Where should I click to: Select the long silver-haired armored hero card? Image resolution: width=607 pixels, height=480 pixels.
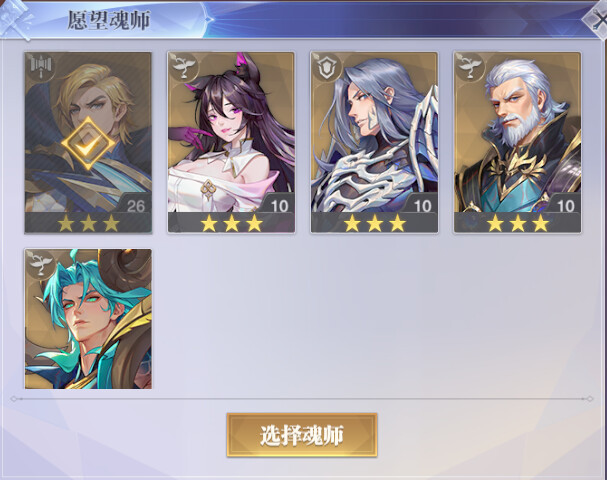point(374,142)
